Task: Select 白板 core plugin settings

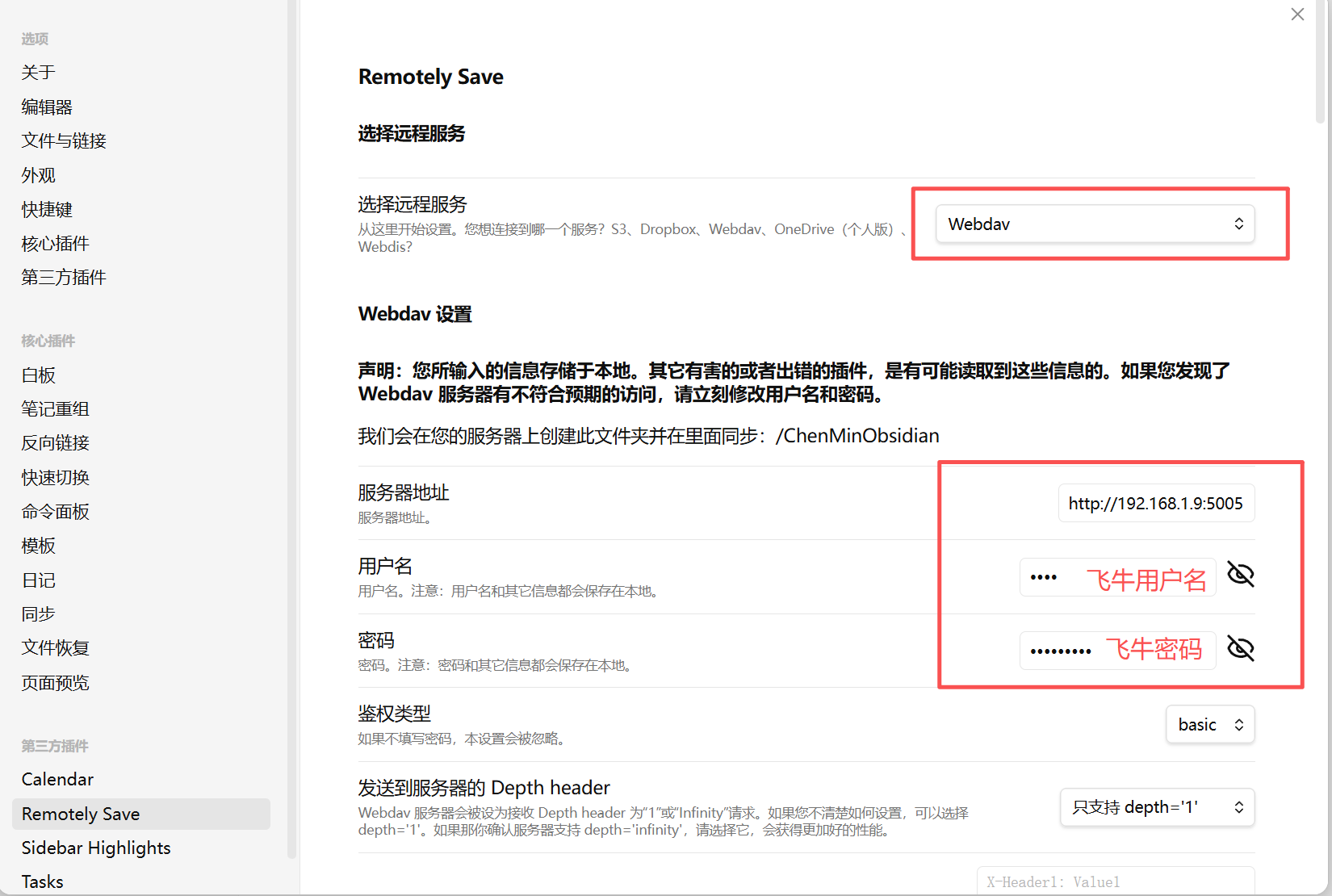Action: tap(39, 375)
